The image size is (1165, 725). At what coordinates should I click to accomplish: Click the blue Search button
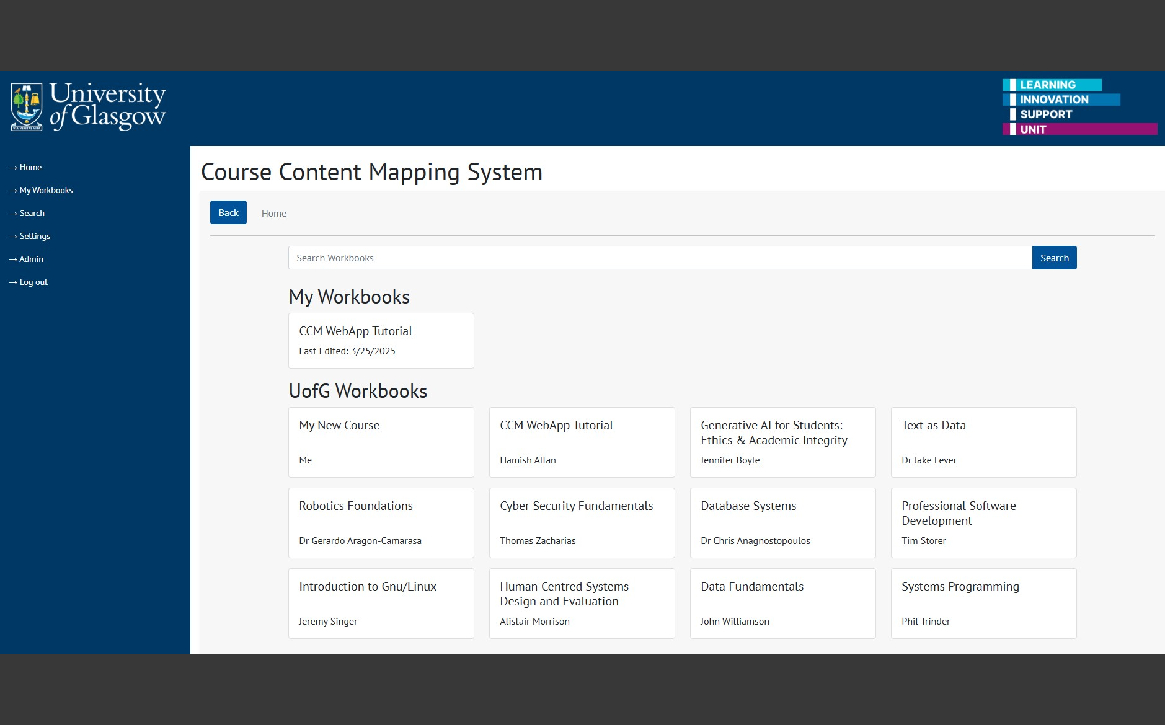1054,258
